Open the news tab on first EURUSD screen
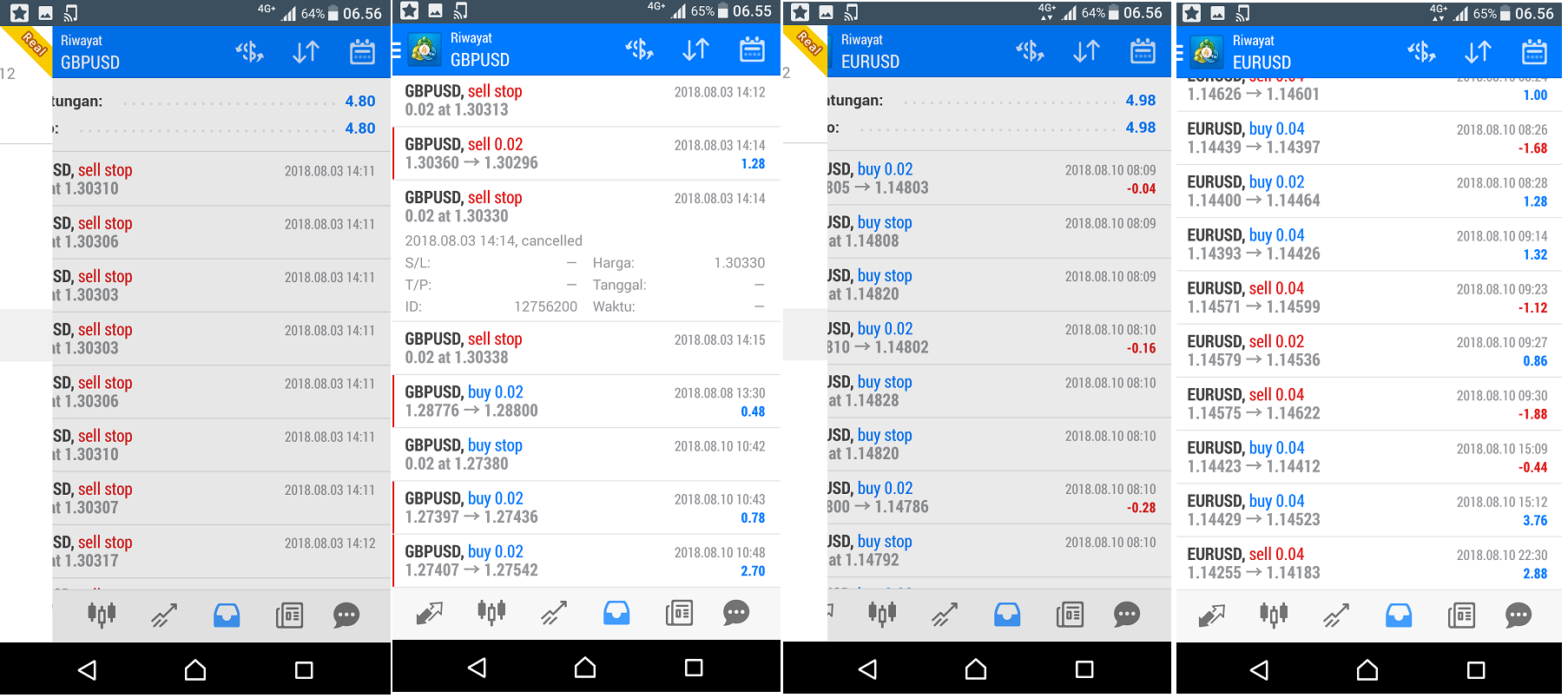Image resolution: width=1568 pixels, height=698 pixels. point(1070,615)
